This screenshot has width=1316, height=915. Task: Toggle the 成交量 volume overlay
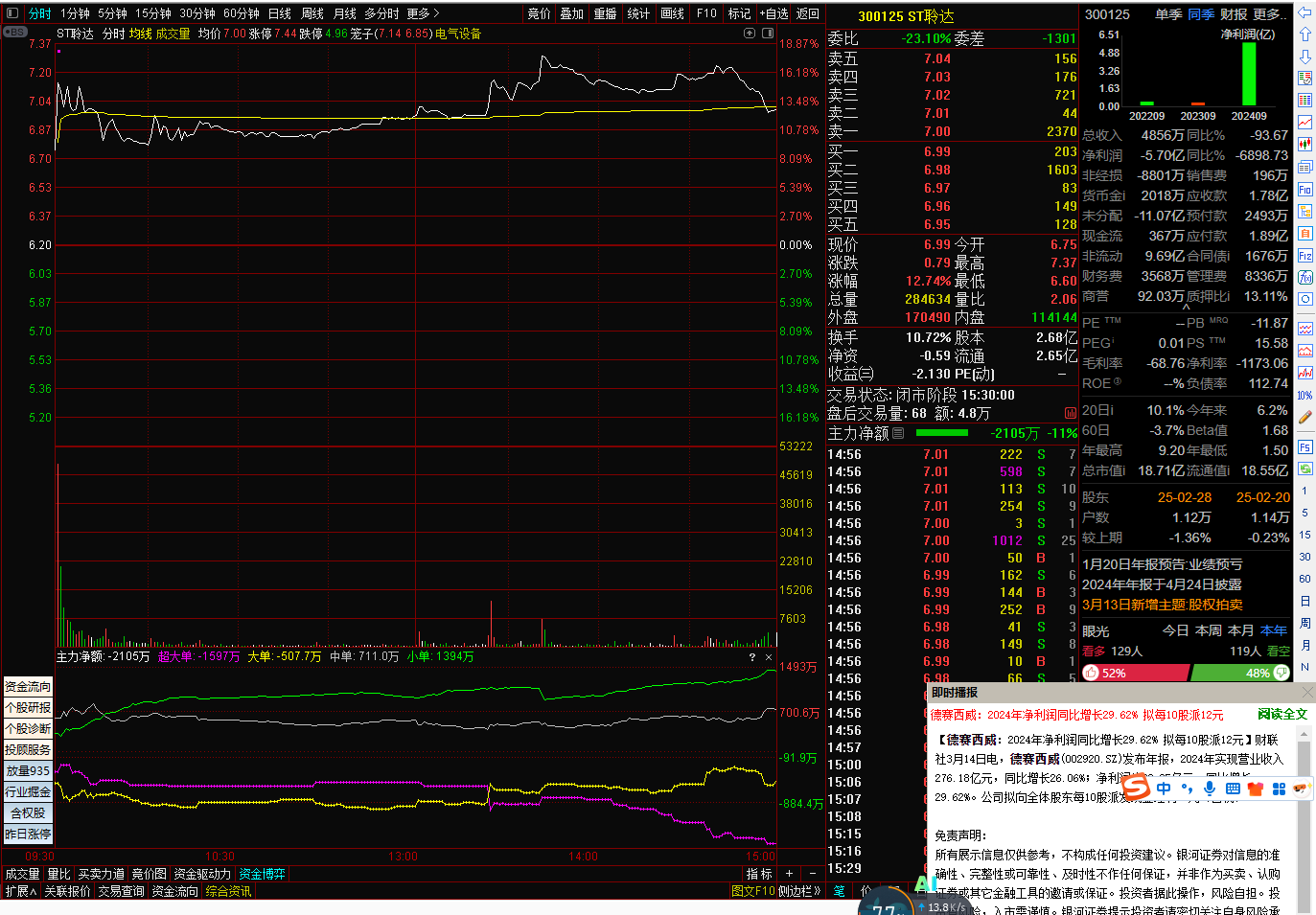tap(173, 34)
